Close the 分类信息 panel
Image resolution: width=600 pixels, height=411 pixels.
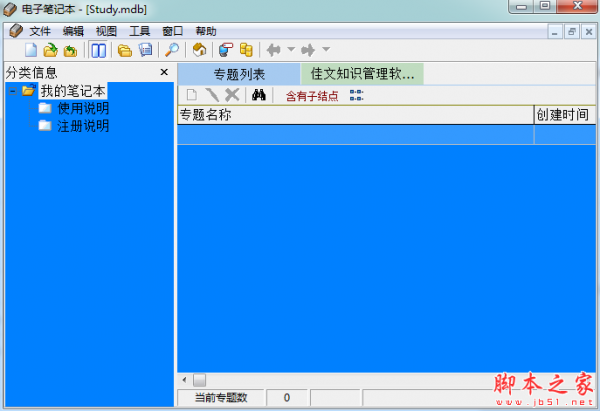click(x=164, y=72)
